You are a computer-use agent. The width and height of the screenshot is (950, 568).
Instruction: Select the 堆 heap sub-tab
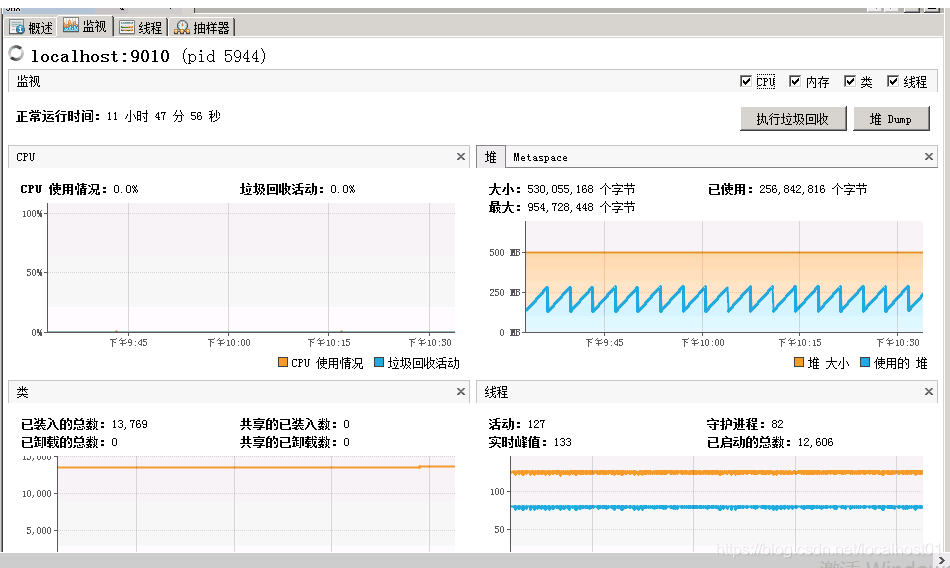point(491,157)
